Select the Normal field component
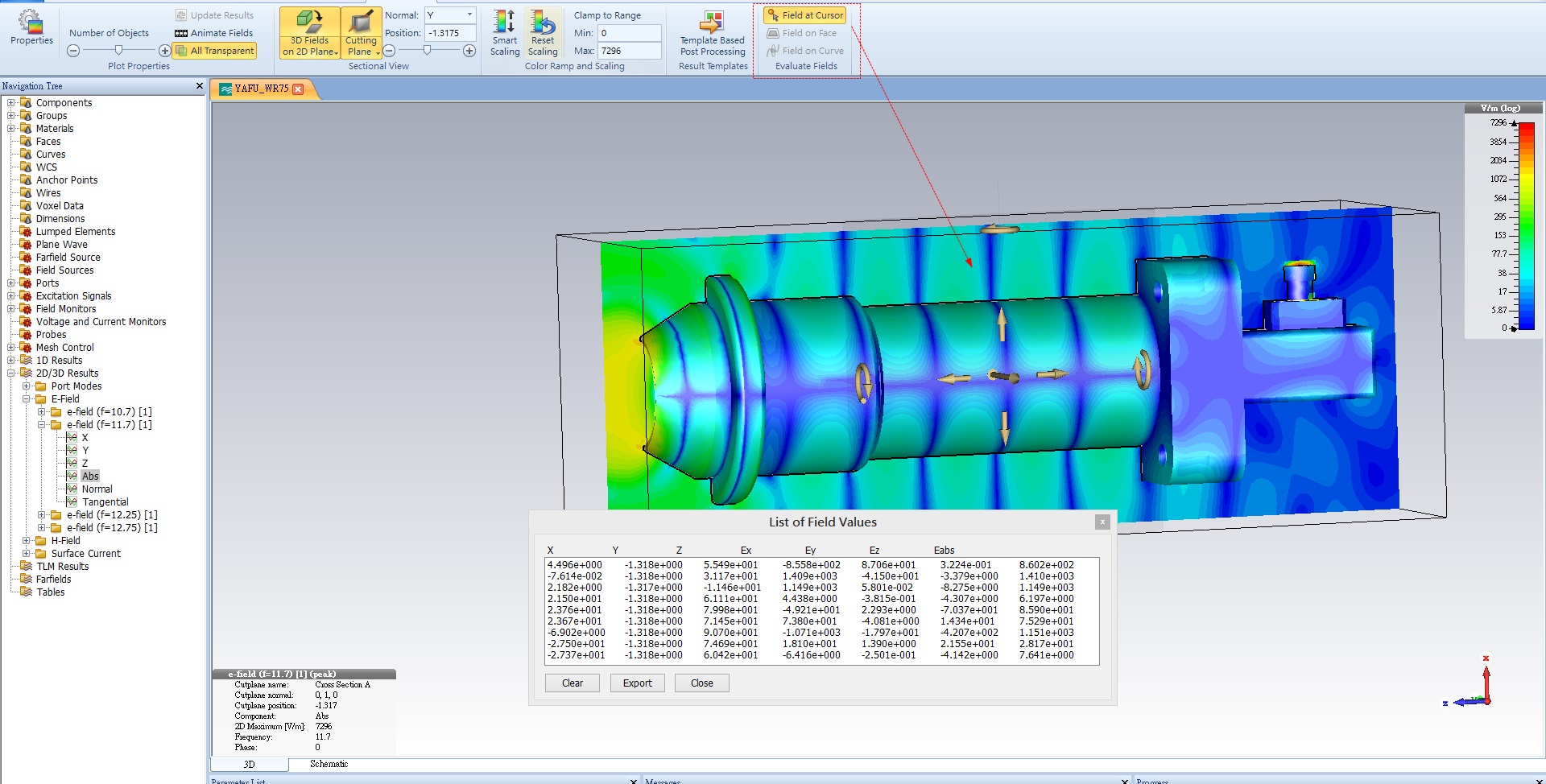The image size is (1546, 784). click(x=97, y=489)
